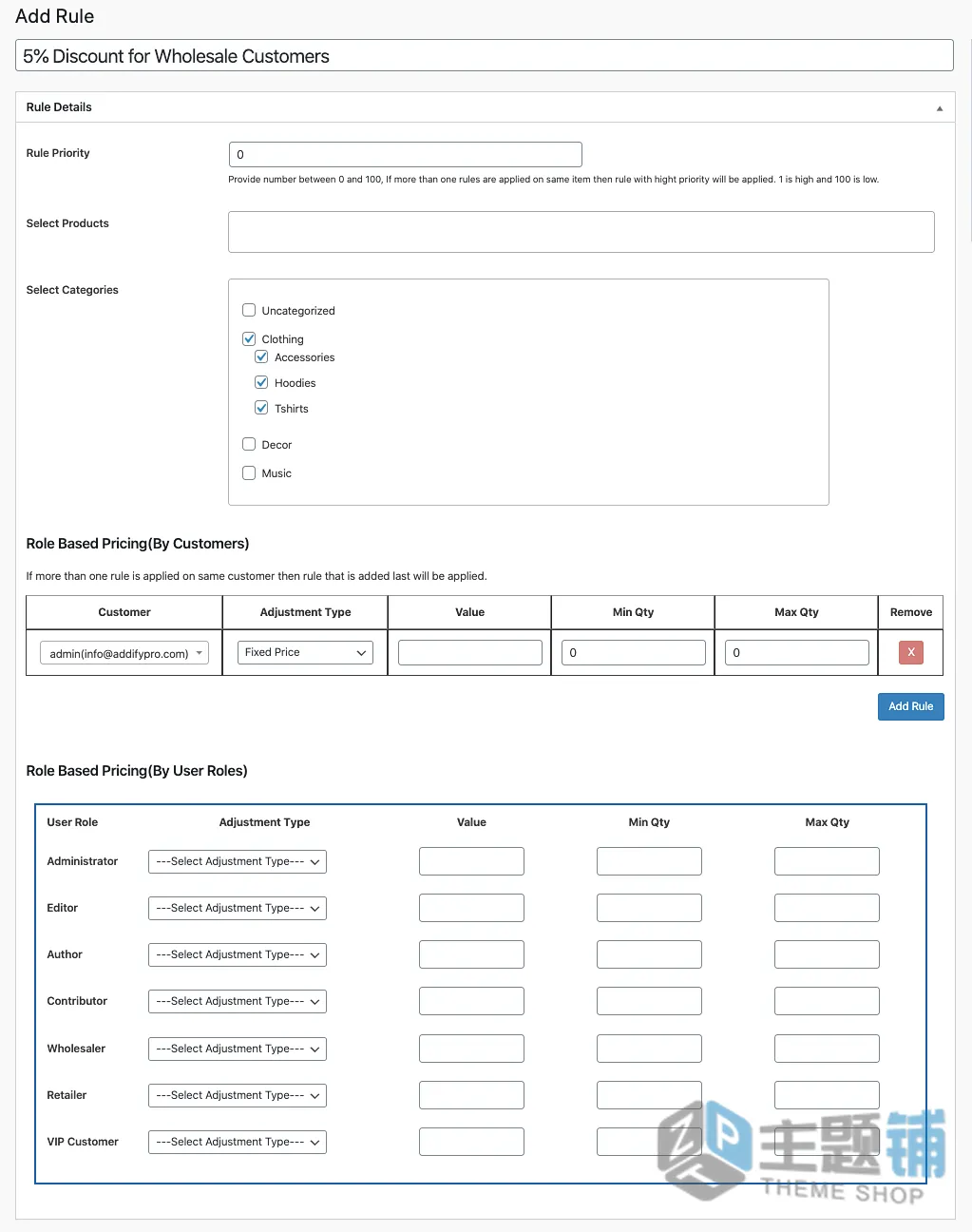Enable the Music category

pos(249,472)
